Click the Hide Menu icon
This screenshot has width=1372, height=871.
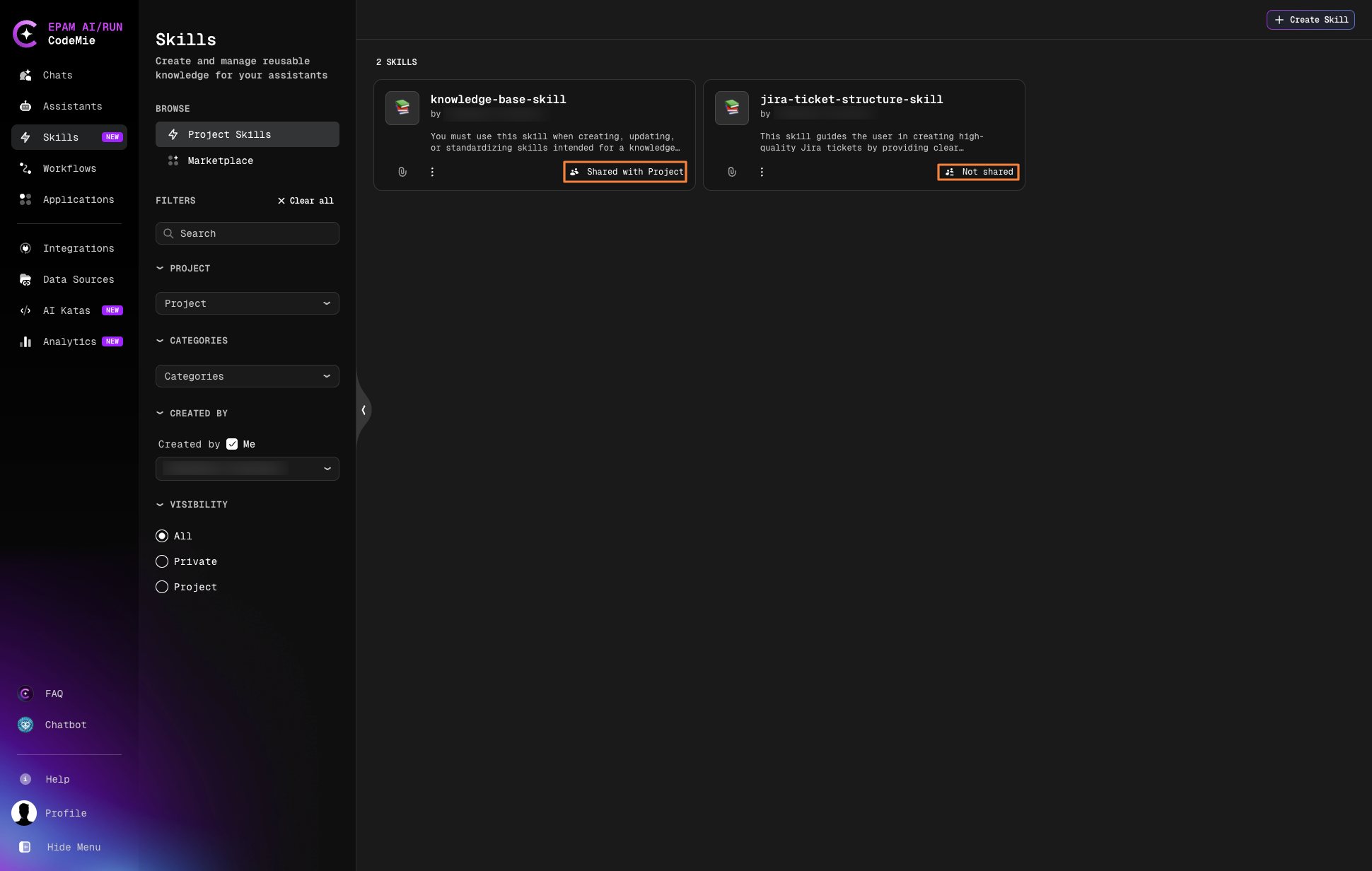(25, 847)
